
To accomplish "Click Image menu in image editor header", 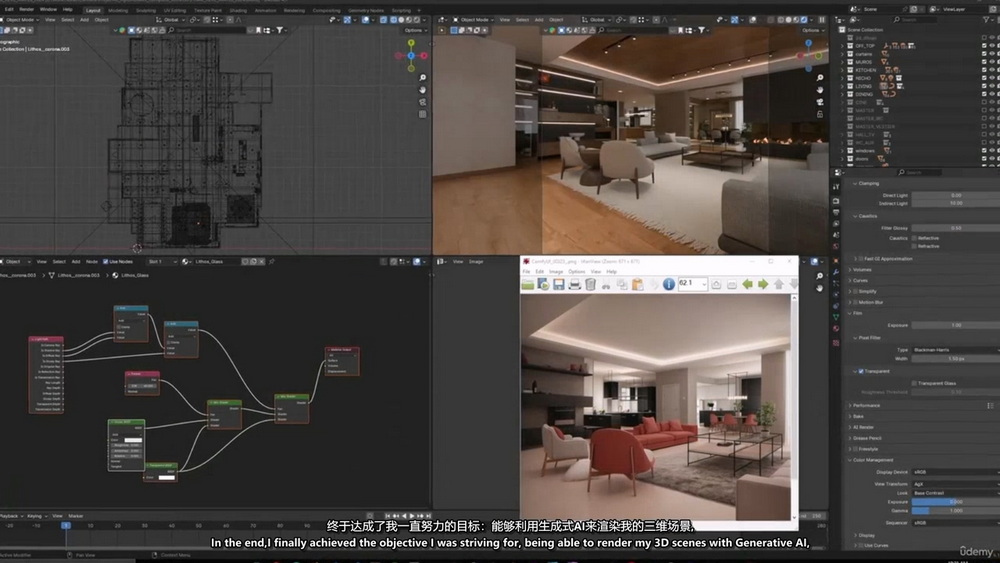I will tap(476, 261).
